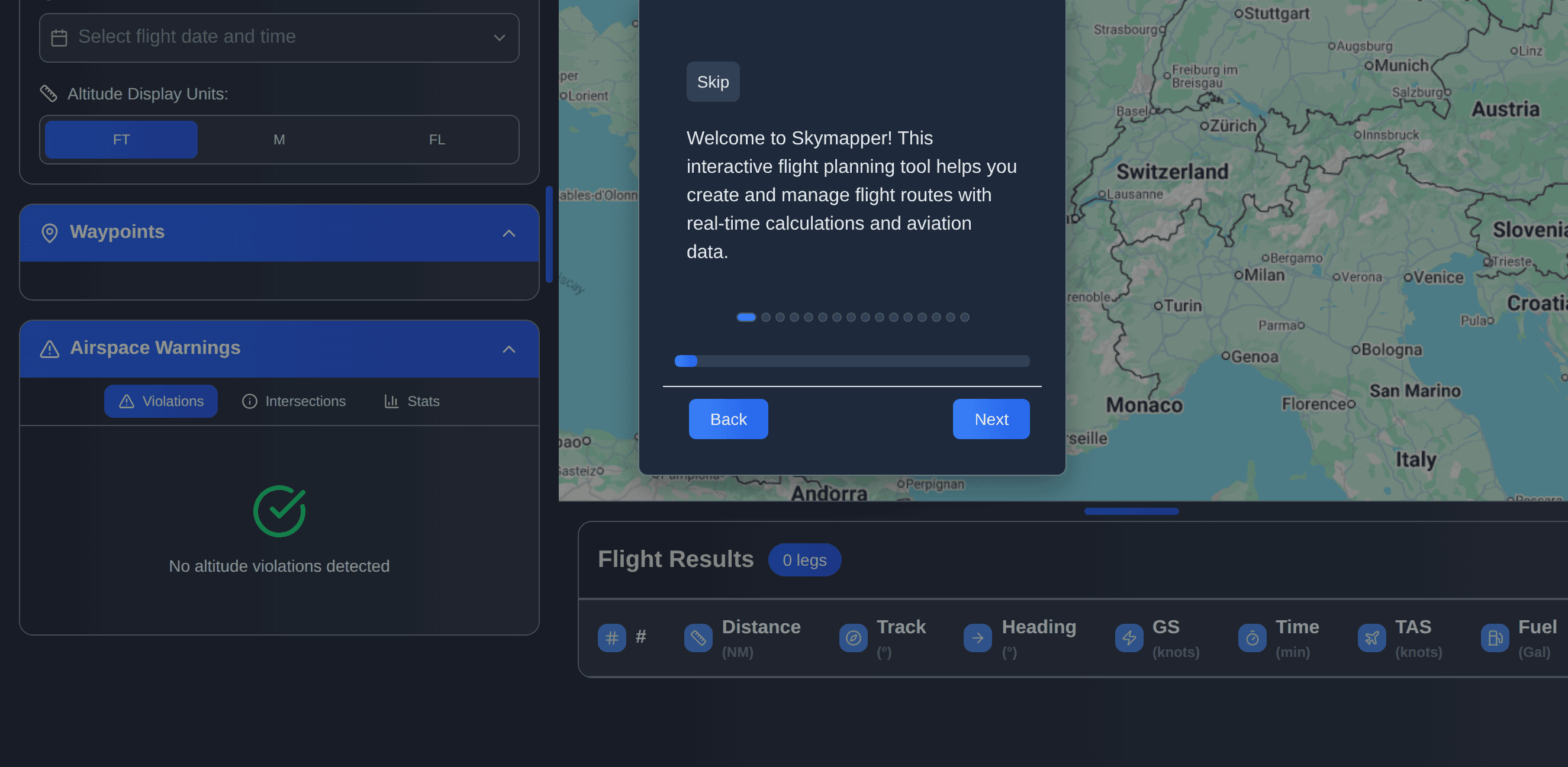Viewport: 1568px width, 767px height.
Task: Click the Time stopwatch column icon
Action: click(1252, 638)
